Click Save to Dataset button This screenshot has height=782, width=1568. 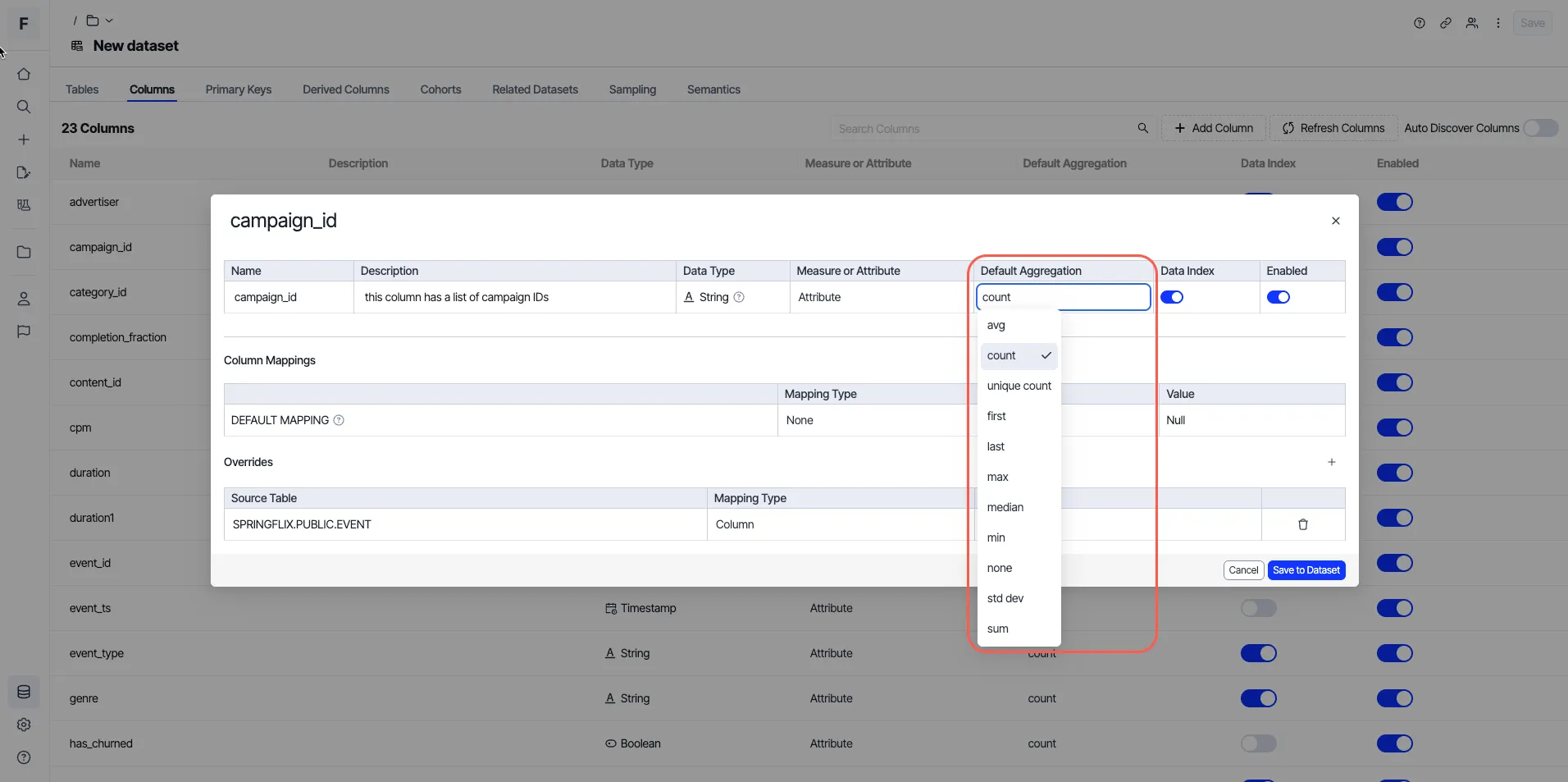click(x=1306, y=570)
